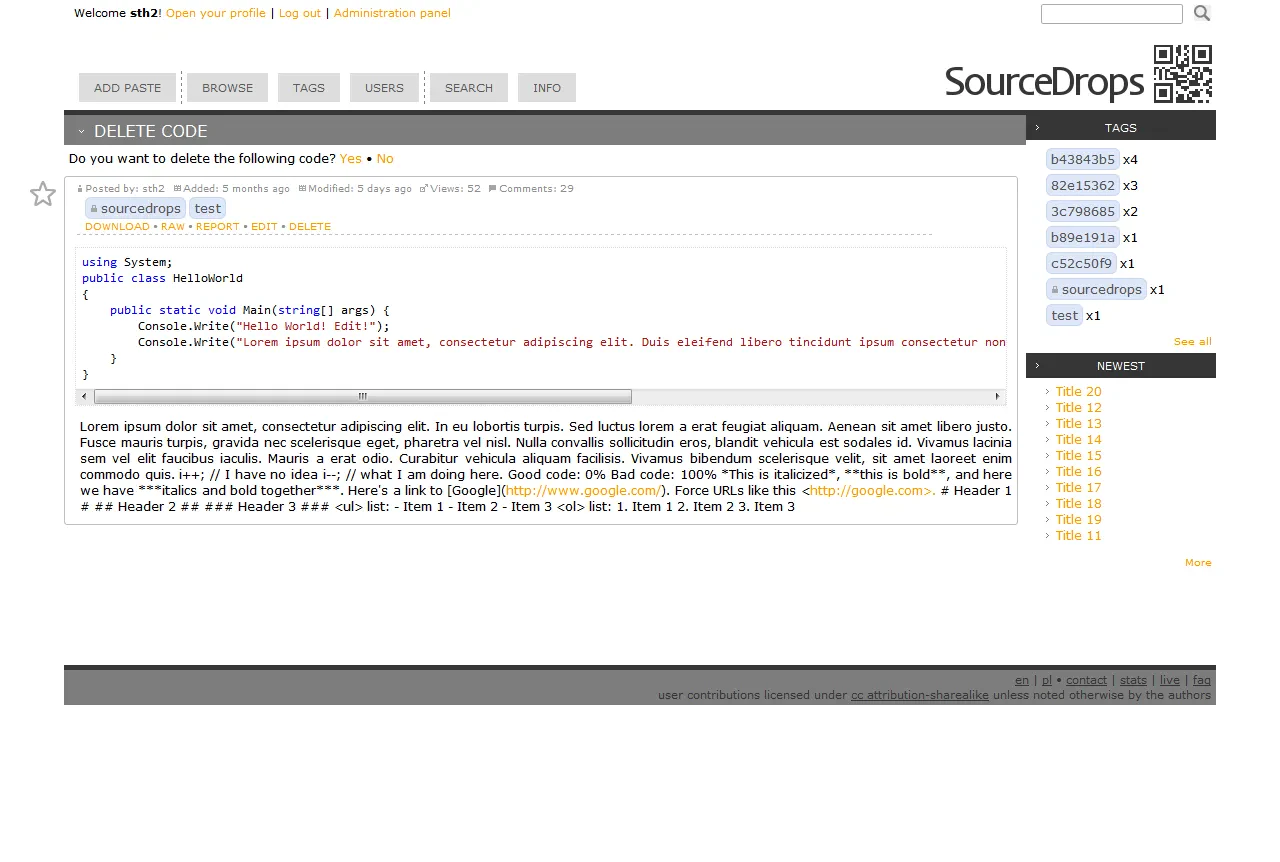Switch to the Users tab

pos(384,88)
